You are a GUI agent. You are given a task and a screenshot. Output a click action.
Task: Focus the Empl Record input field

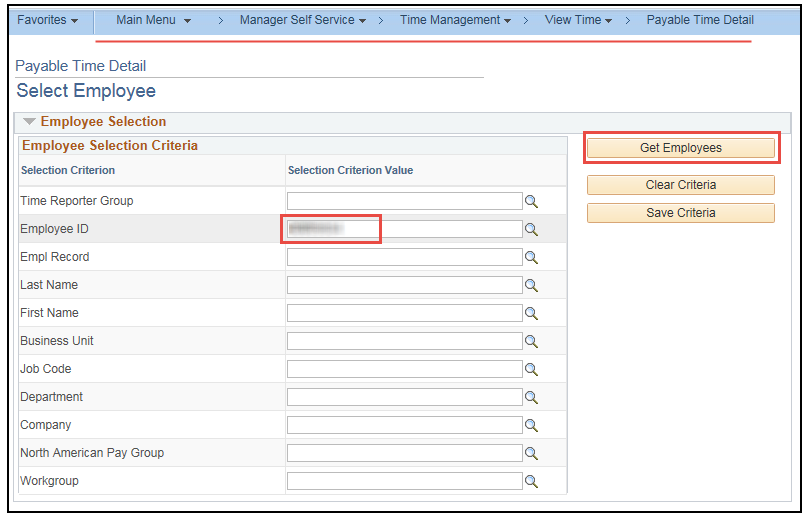(405, 257)
